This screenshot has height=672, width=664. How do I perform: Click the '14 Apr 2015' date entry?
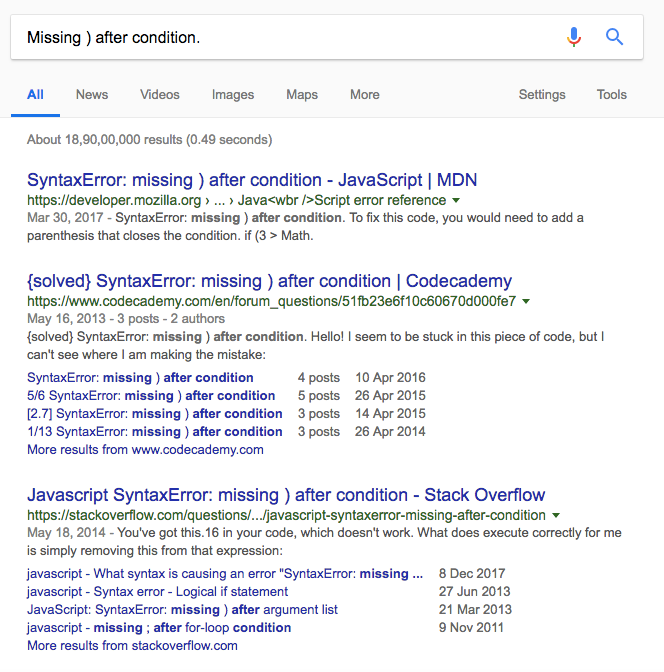point(390,414)
